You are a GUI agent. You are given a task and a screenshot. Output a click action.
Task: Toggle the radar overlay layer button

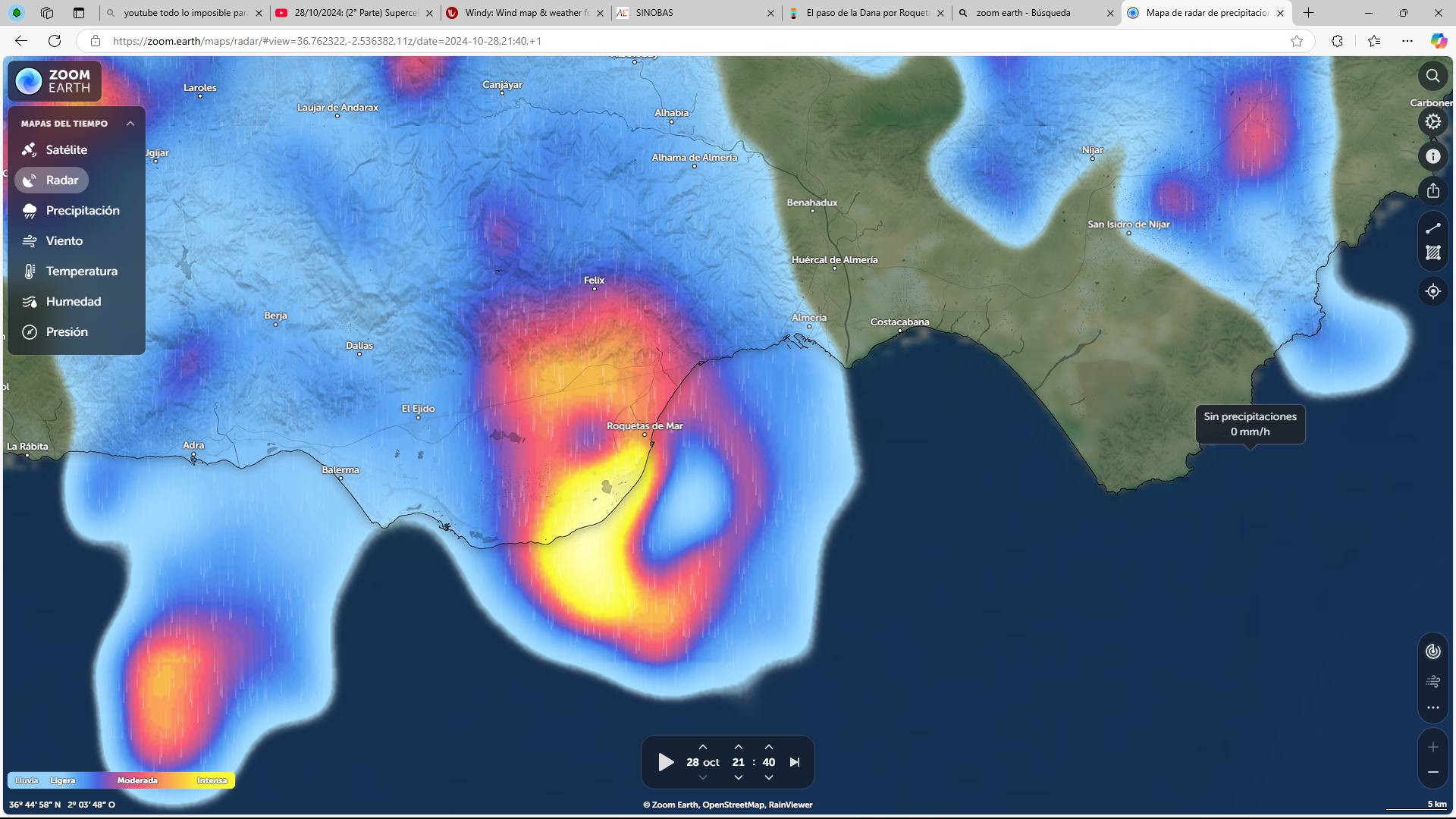coord(1432,651)
